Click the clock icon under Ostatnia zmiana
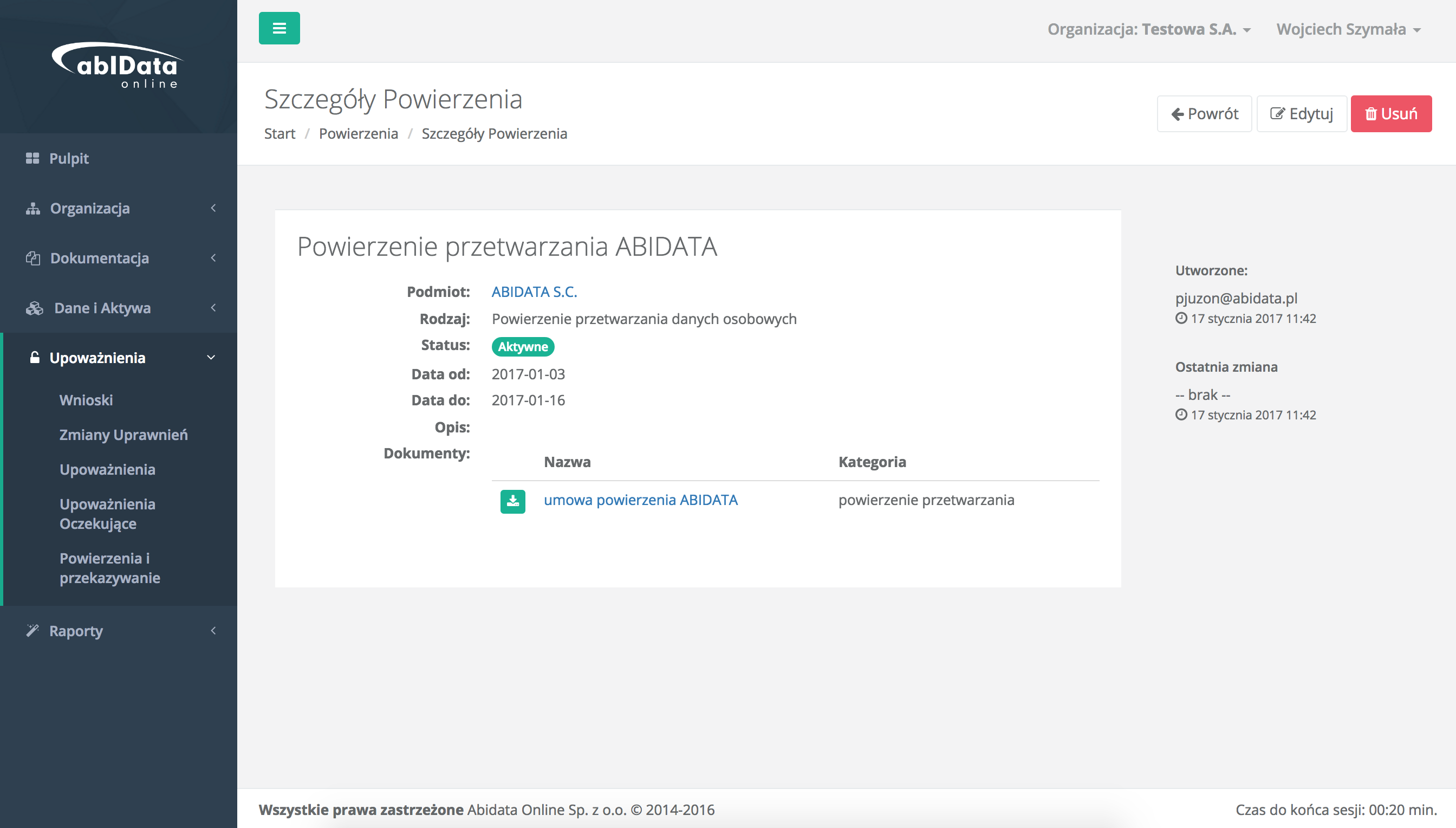Image resolution: width=1456 pixels, height=828 pixels. tap(1181, 415)
